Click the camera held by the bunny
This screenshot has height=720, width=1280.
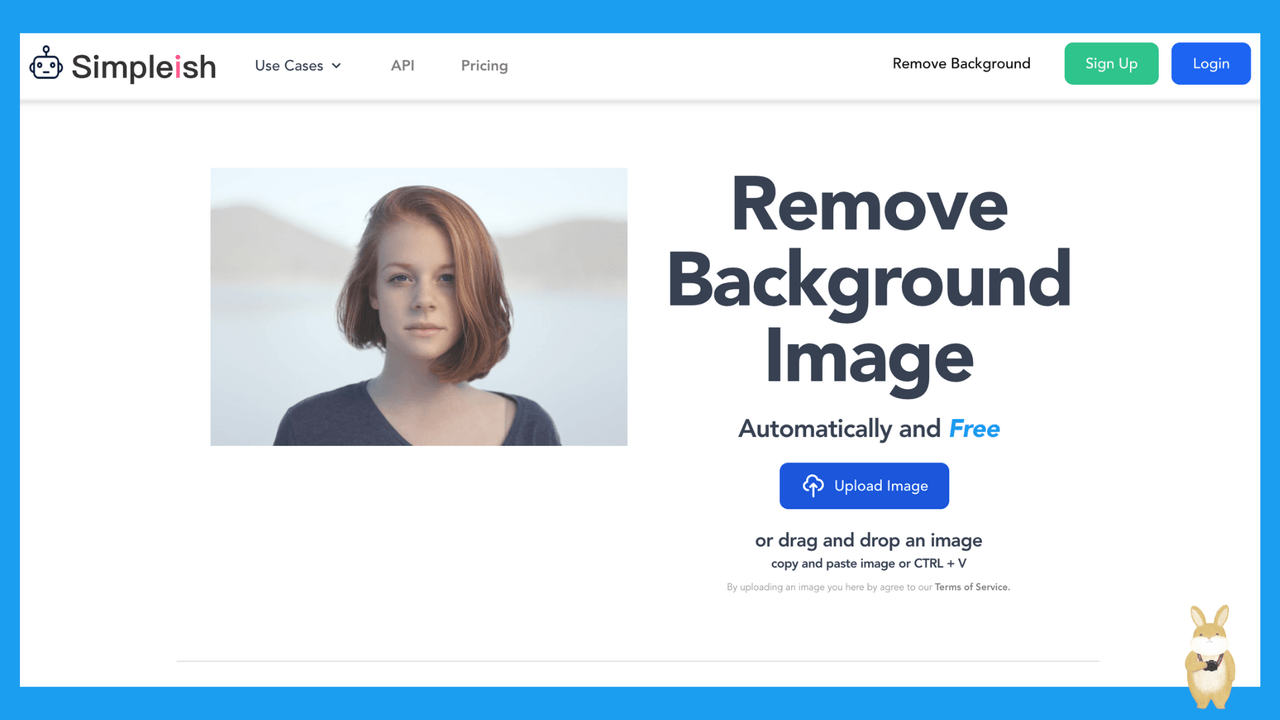(x=1211, y=664)
